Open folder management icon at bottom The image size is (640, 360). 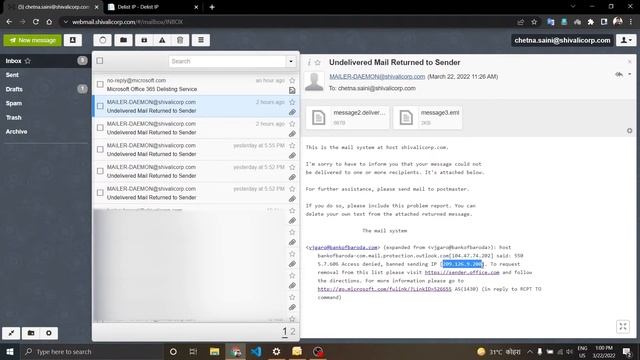31,333
